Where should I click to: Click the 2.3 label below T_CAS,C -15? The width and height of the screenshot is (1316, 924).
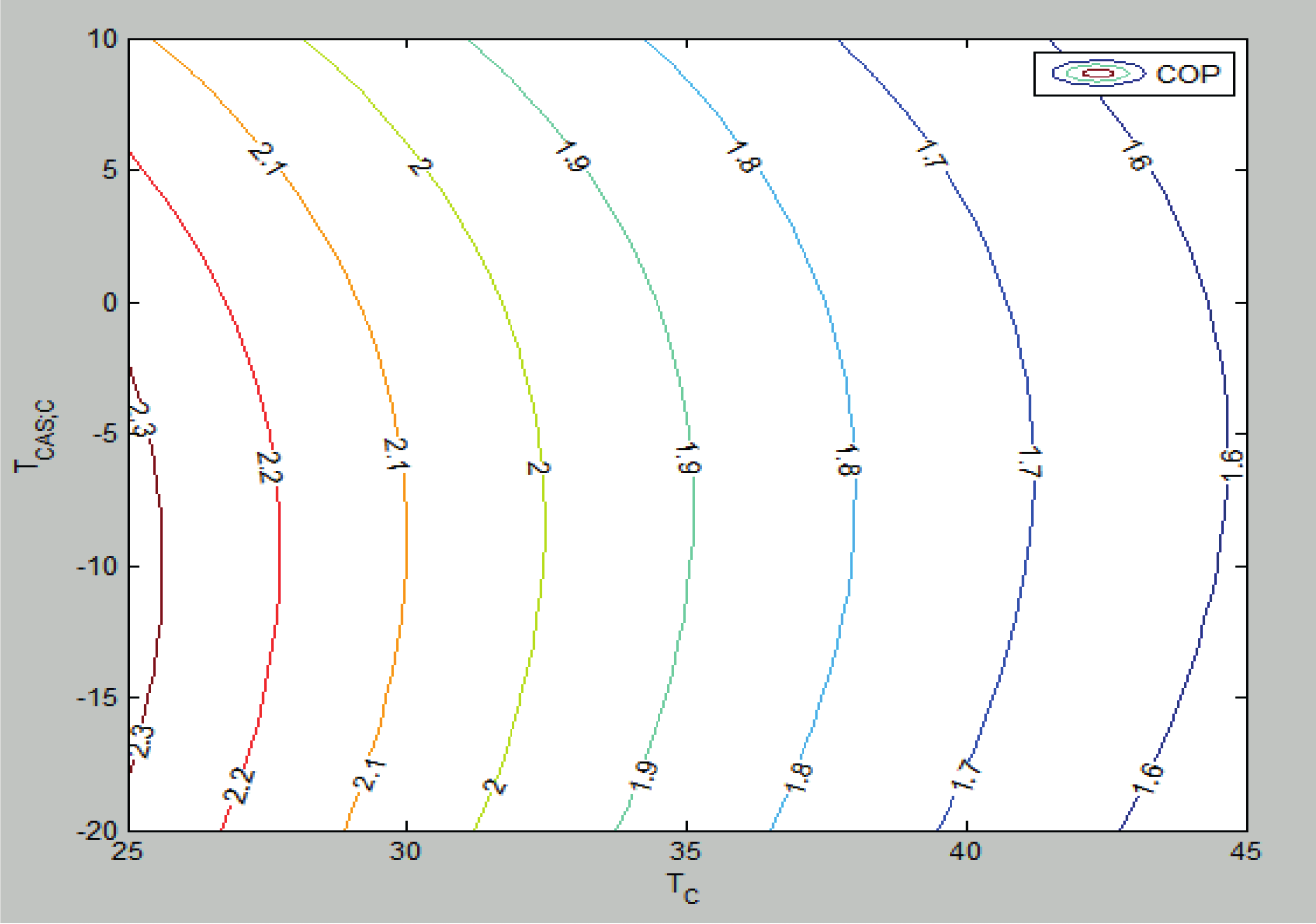(x=142, y=741)
